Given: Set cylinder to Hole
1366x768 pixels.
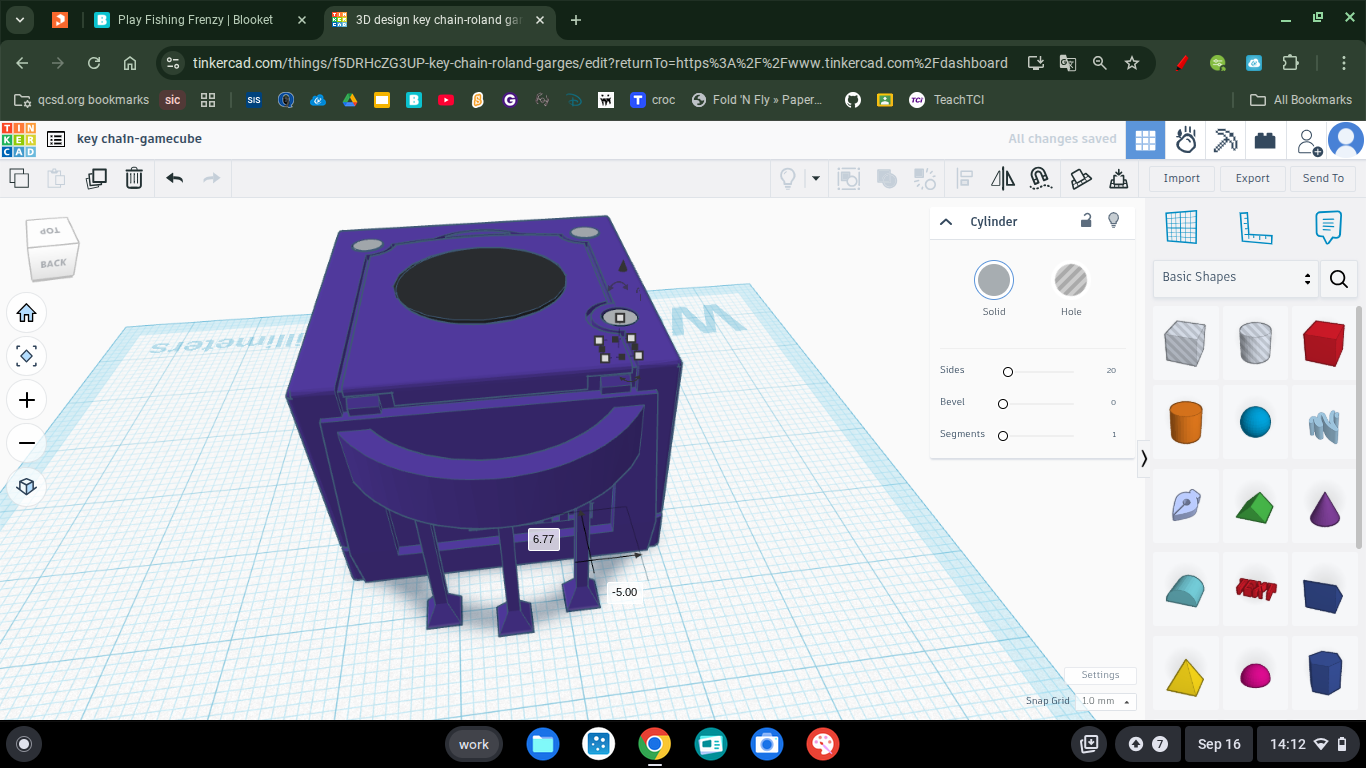Looking at the screenshot, I should tap(1071, 280).
